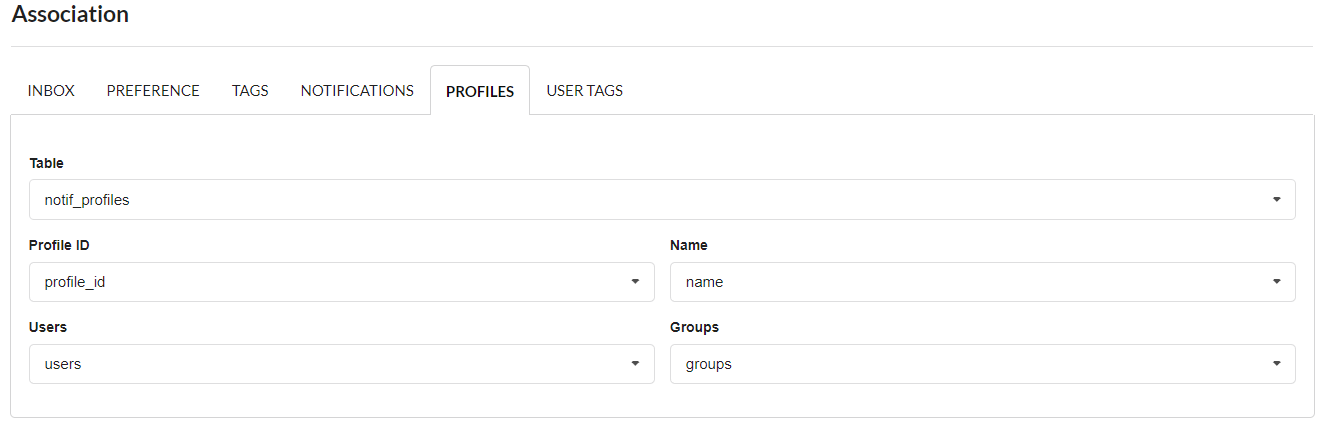The width and height of the screenshot is (1324, 430).
Task: Open the PREFERENCE tab
Action: [153, 91]
